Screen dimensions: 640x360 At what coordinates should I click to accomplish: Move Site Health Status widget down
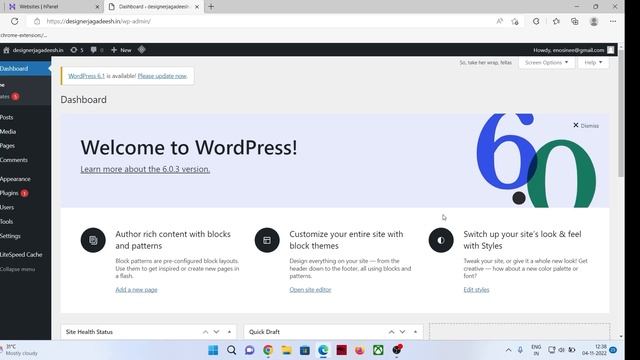pos(216,332)
